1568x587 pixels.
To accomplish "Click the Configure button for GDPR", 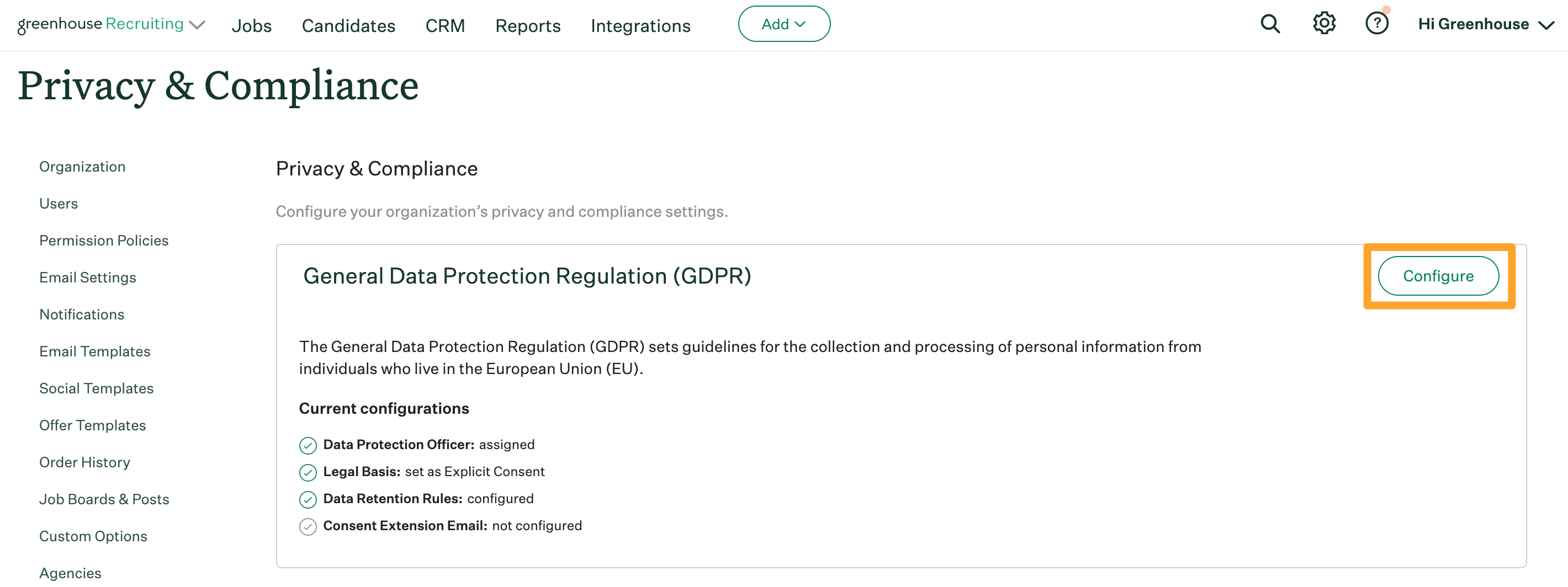I will (1438, 275).
